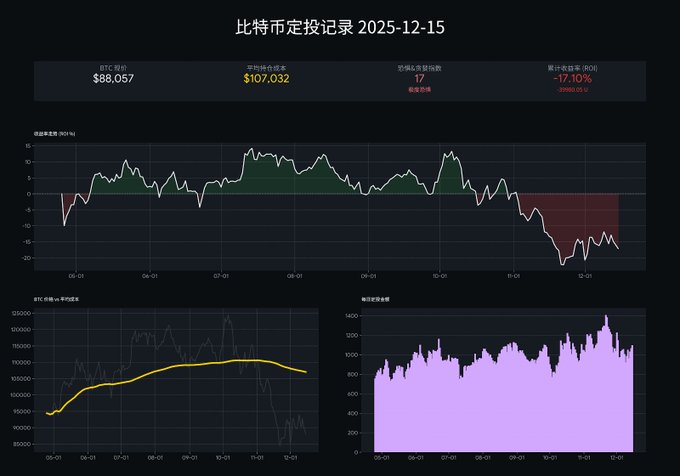
Task: Click the purple daily investment bars
Action: pos(500,410)
